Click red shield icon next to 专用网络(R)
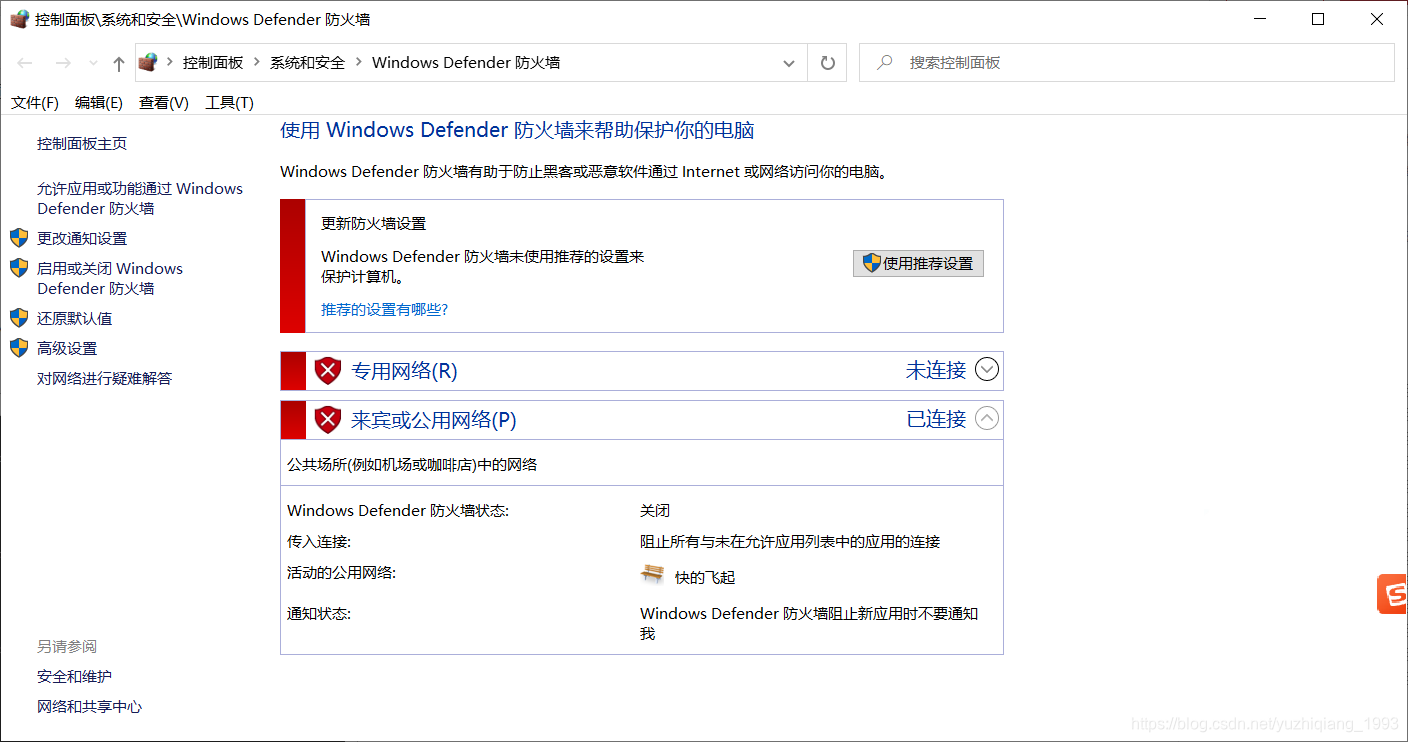The width and height of the screenshot is (1408, 742). (x=328, y=371)
